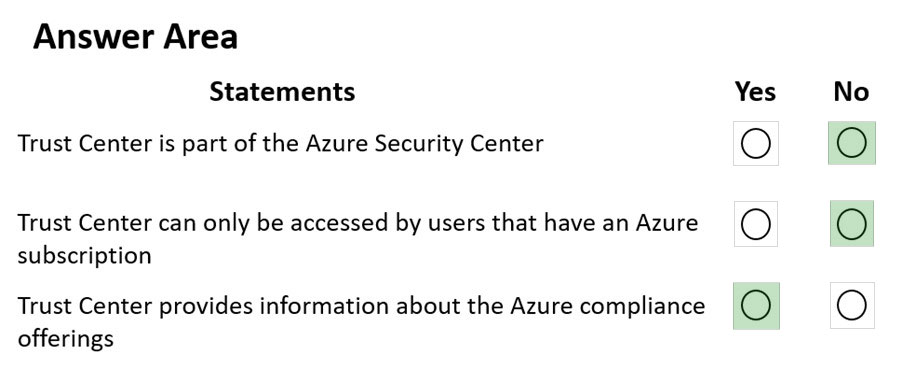Select Yes for Trust Center part of Security Center
This screenshot has width=903, height=384.
pos(756,143)
